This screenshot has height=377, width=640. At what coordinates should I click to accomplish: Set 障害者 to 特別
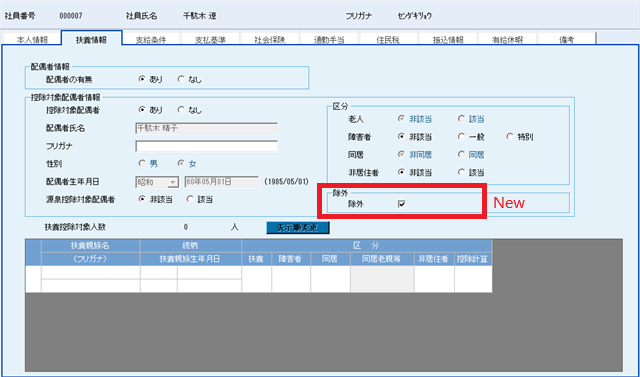(510, 137)
